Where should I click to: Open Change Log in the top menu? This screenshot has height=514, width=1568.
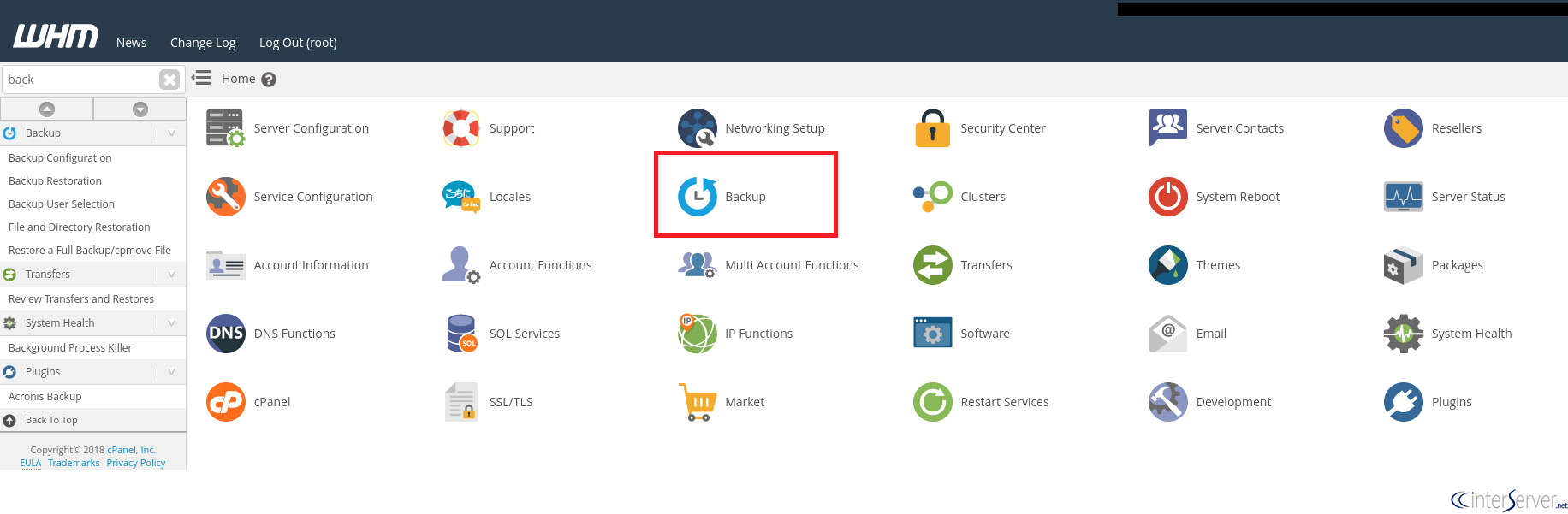203,43
